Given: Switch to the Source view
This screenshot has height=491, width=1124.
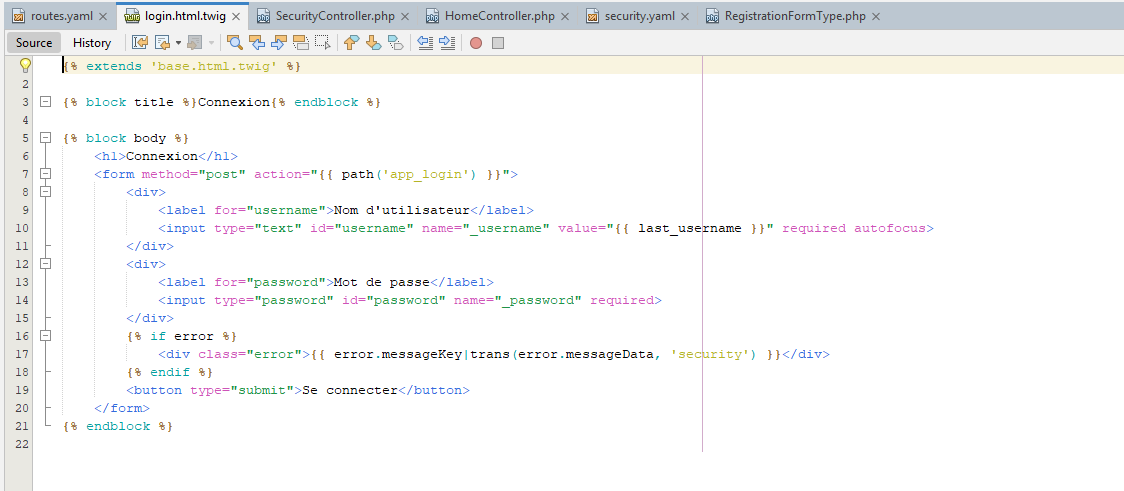Looking at the screenshot, I should (34, 43).
